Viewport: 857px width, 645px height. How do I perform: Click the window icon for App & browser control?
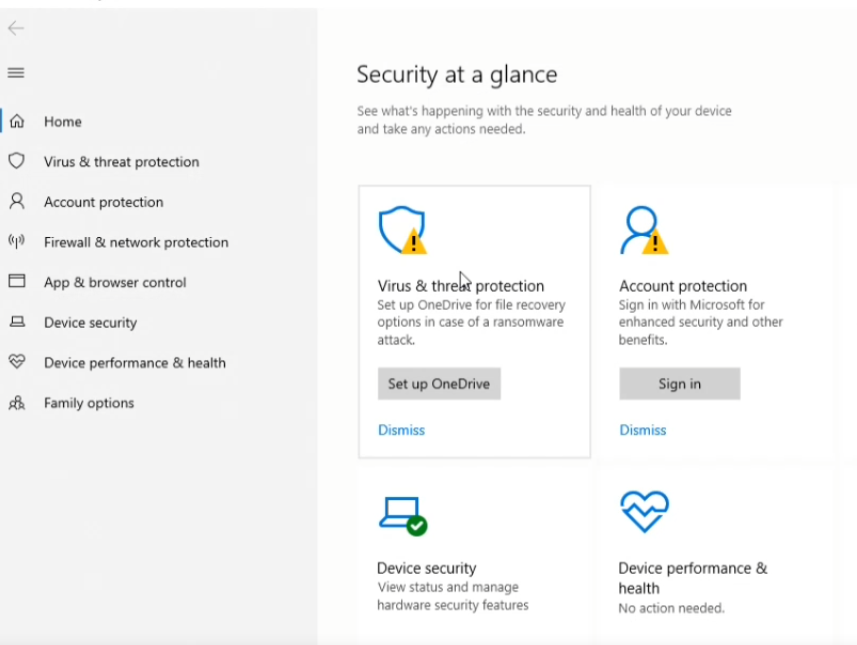point(17,281)
